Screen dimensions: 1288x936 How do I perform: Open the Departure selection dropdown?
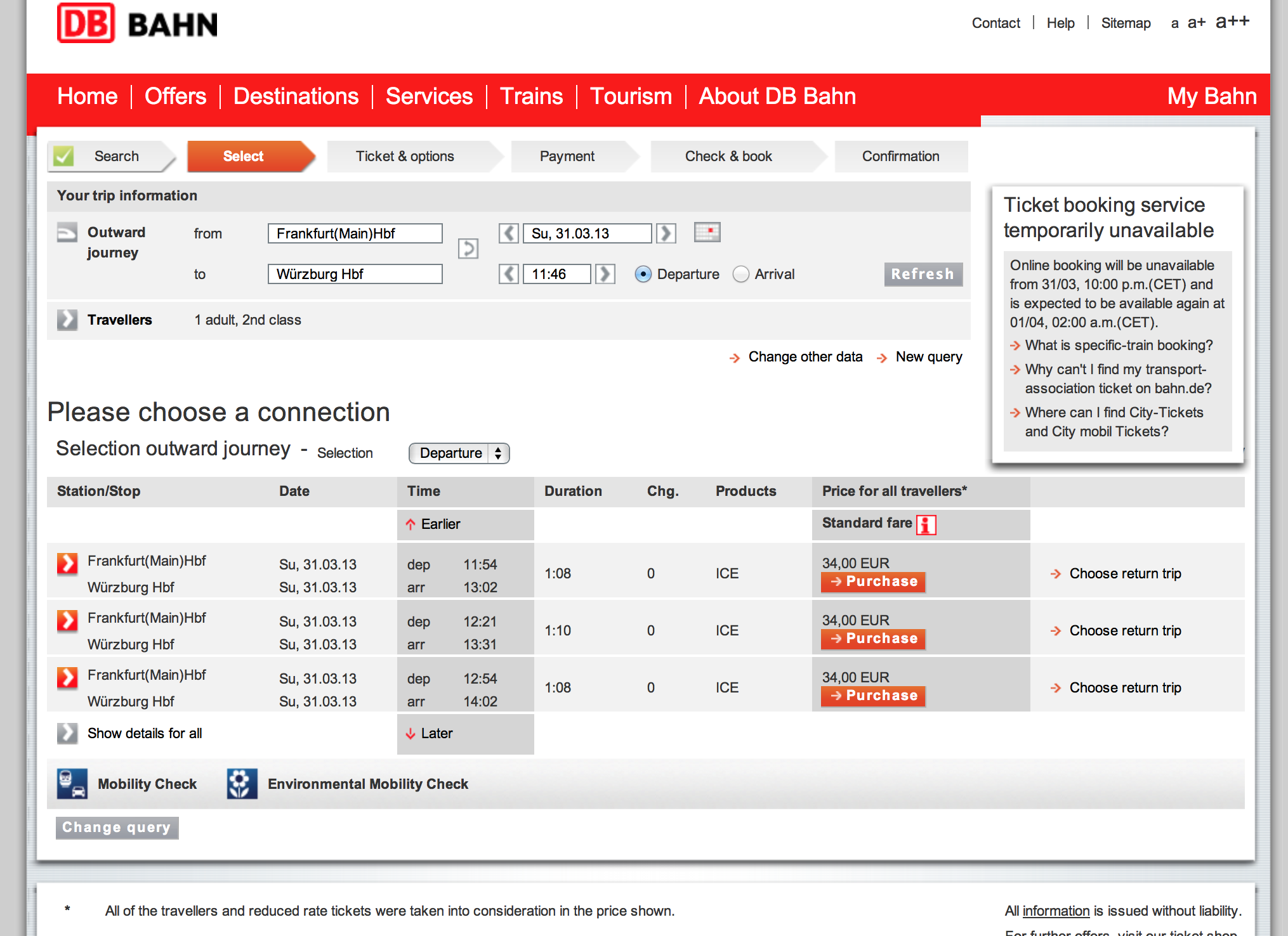[459, 453]
